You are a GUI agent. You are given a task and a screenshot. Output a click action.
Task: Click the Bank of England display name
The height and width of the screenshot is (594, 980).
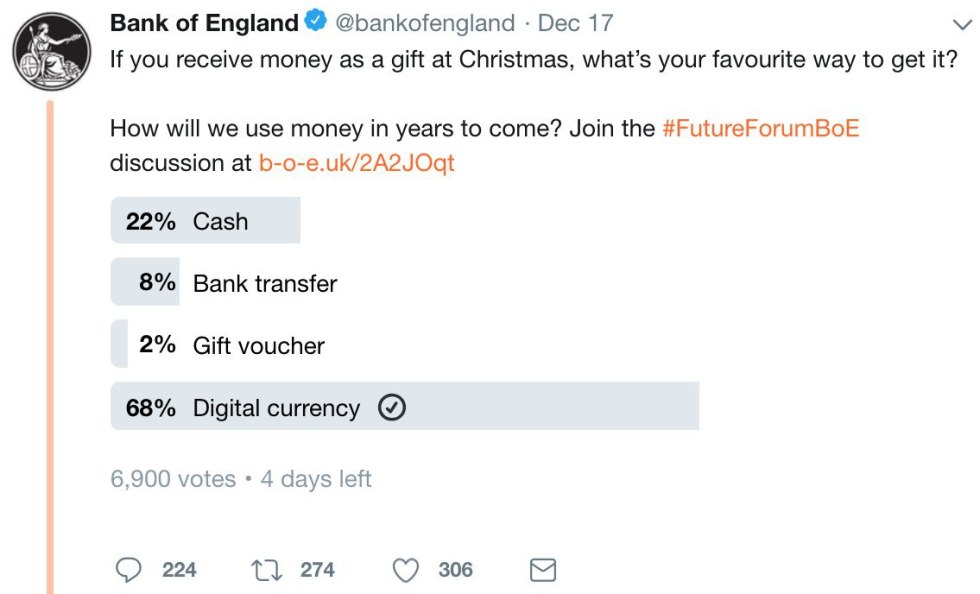pyautogui.click(x=204, y=22)
